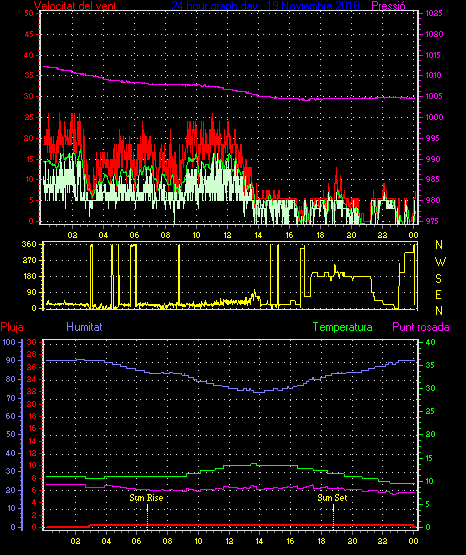Click the pressure axis value 1005
Viewport: 466px width, 555px height.
pyautogui.click(x=434, y=96)
